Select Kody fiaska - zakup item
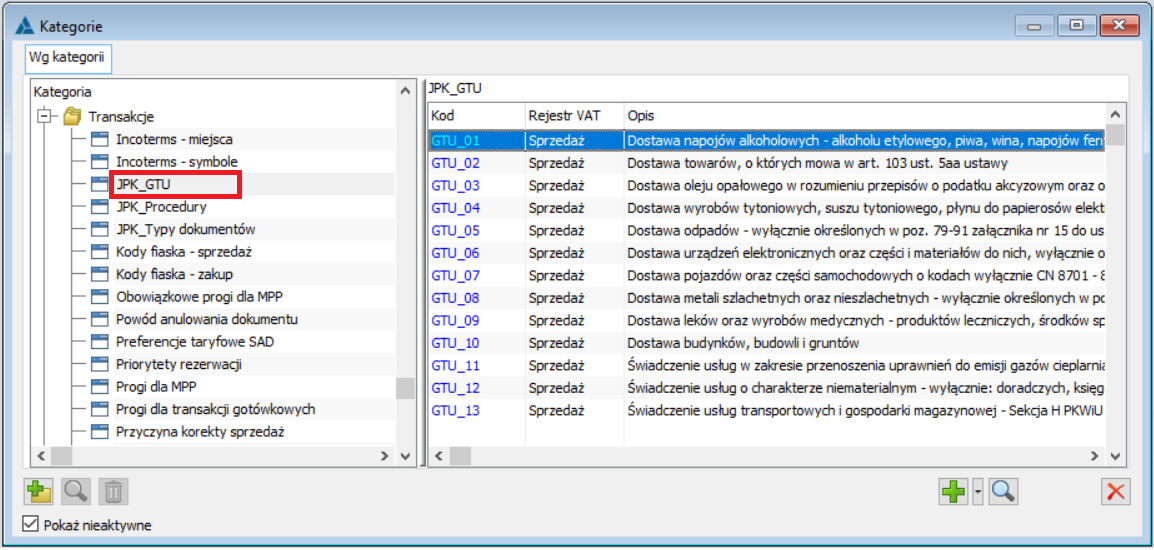 click(x=175, y=274)
